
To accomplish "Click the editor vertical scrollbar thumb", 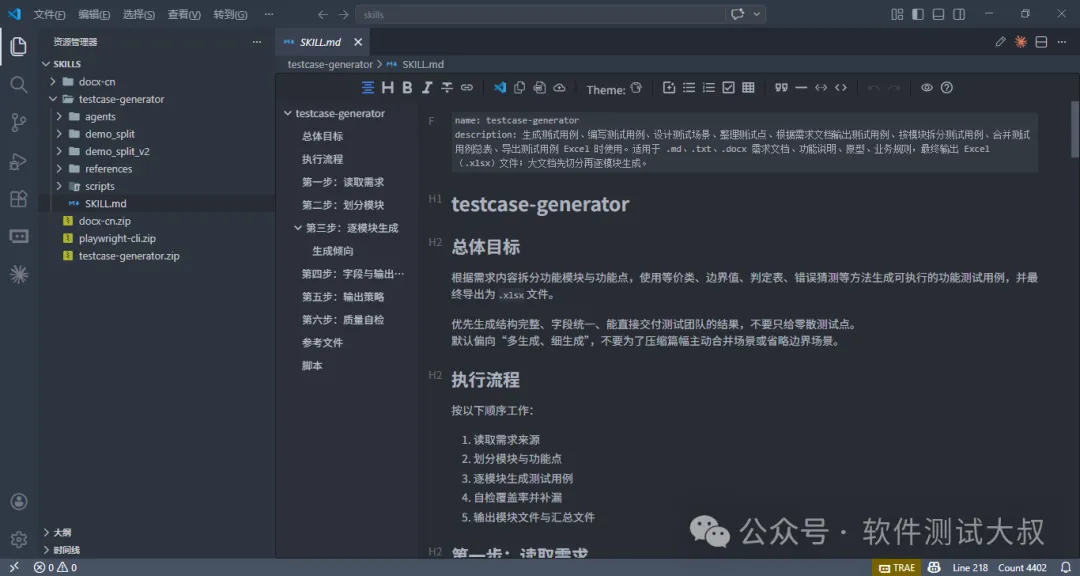I will [1075, 129].
